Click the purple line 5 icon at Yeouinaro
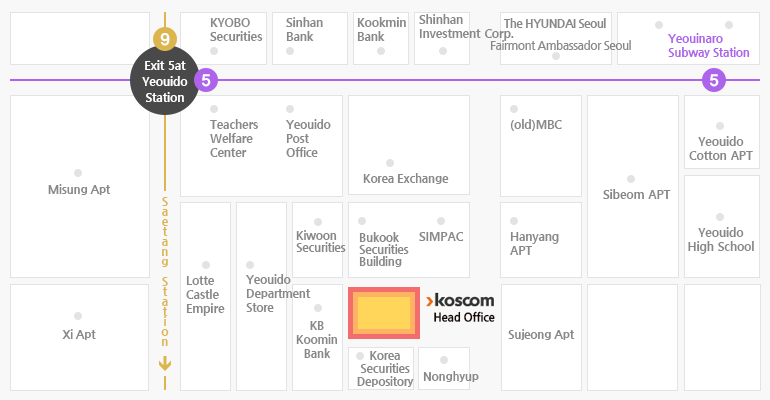 click(x=714, y=80)
